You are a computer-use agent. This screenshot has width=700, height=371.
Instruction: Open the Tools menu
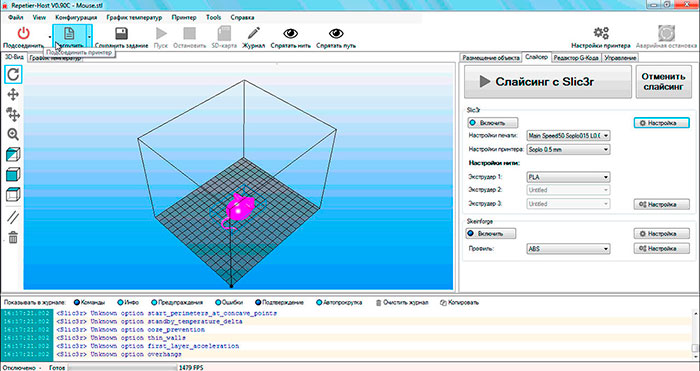coord(214,17)
